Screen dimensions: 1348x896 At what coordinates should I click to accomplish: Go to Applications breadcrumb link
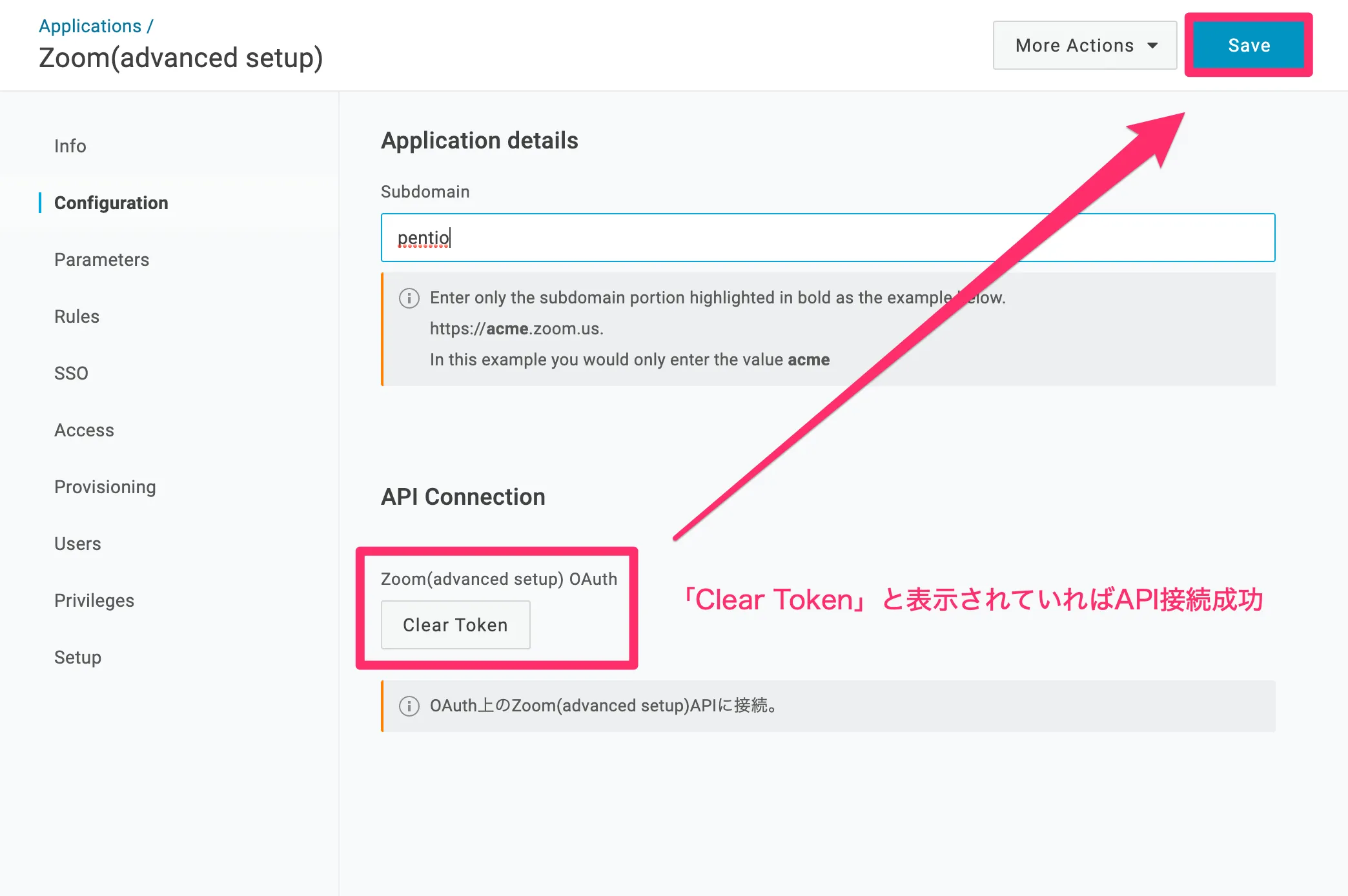[90, 26]
